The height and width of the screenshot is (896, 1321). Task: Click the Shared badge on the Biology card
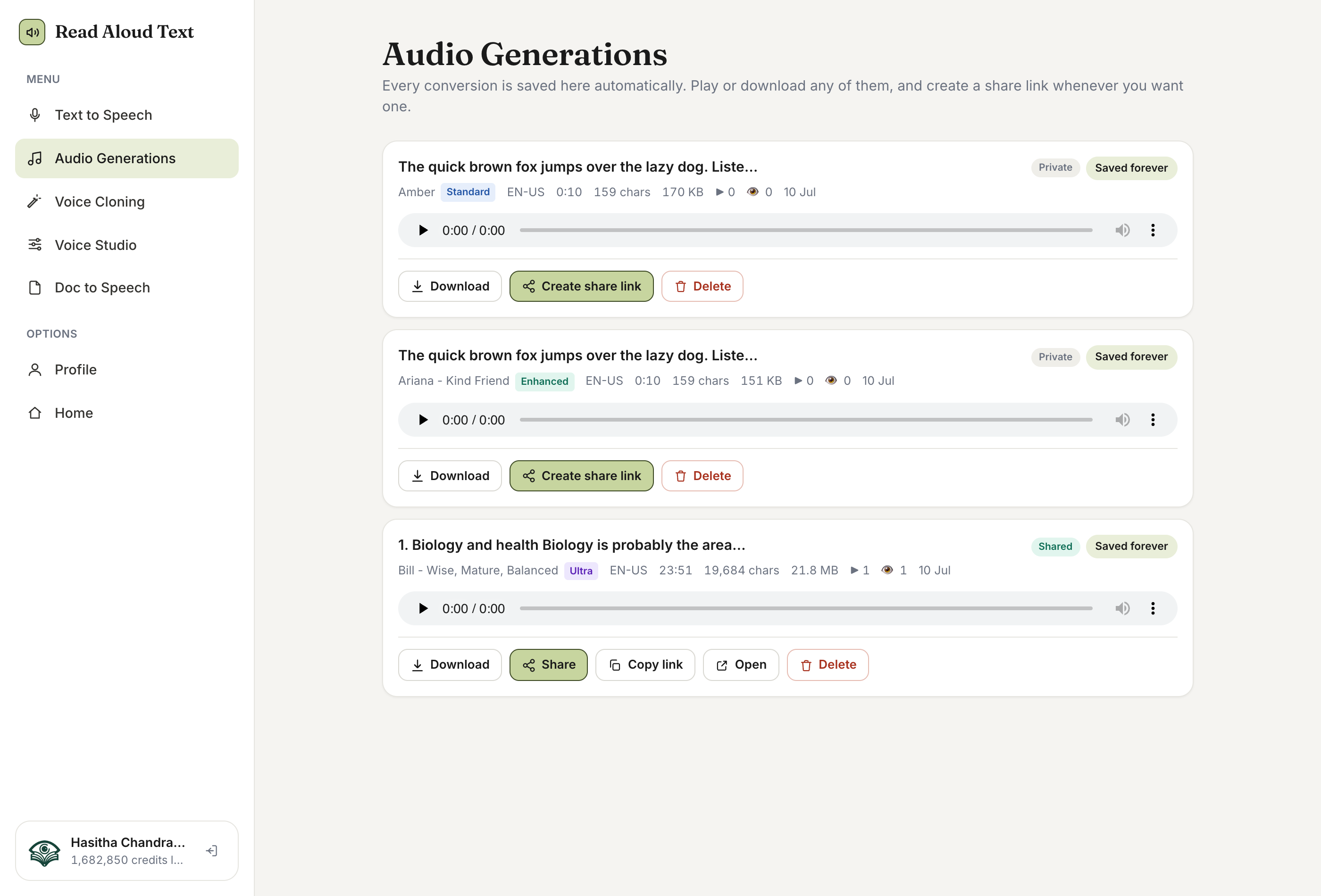point(1055,547)
